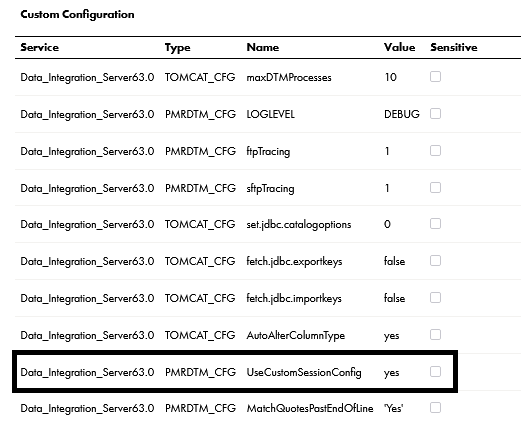Enable Sensitive for ftpTracing
This screenshot has height=423, width=521.
(435, 151)
